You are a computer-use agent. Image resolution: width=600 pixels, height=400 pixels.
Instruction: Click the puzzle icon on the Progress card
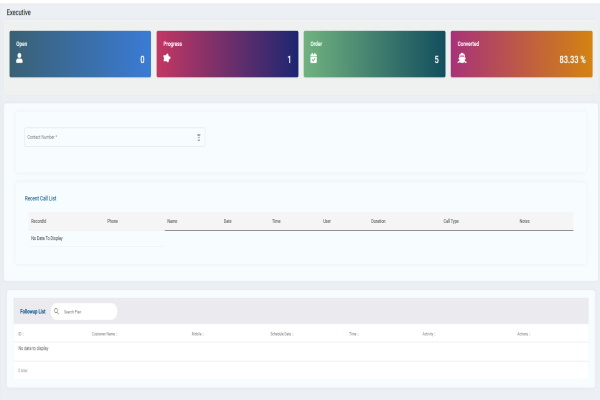(x=167, y=58)
